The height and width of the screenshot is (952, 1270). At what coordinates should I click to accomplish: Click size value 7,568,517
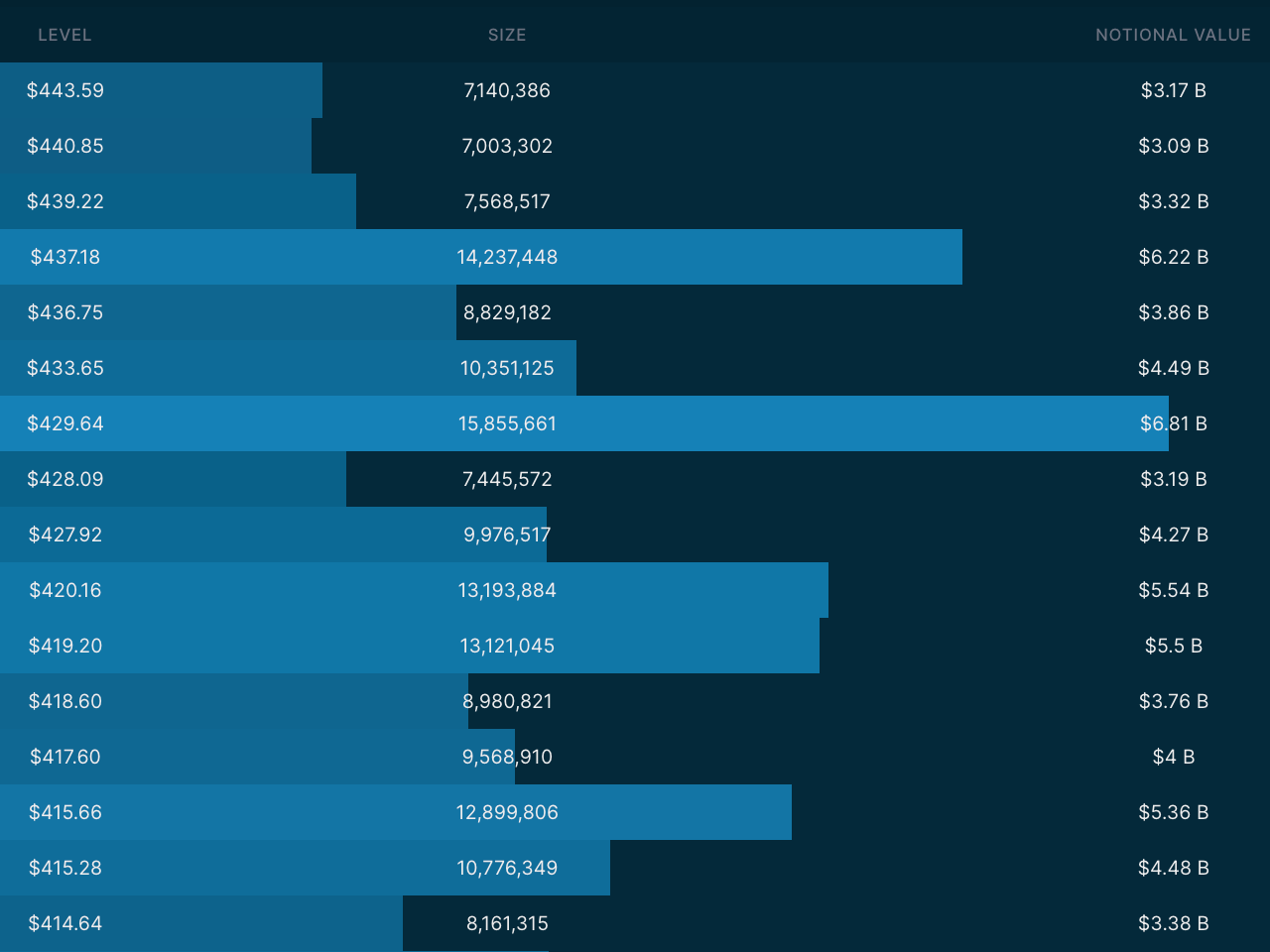(507, 201)
